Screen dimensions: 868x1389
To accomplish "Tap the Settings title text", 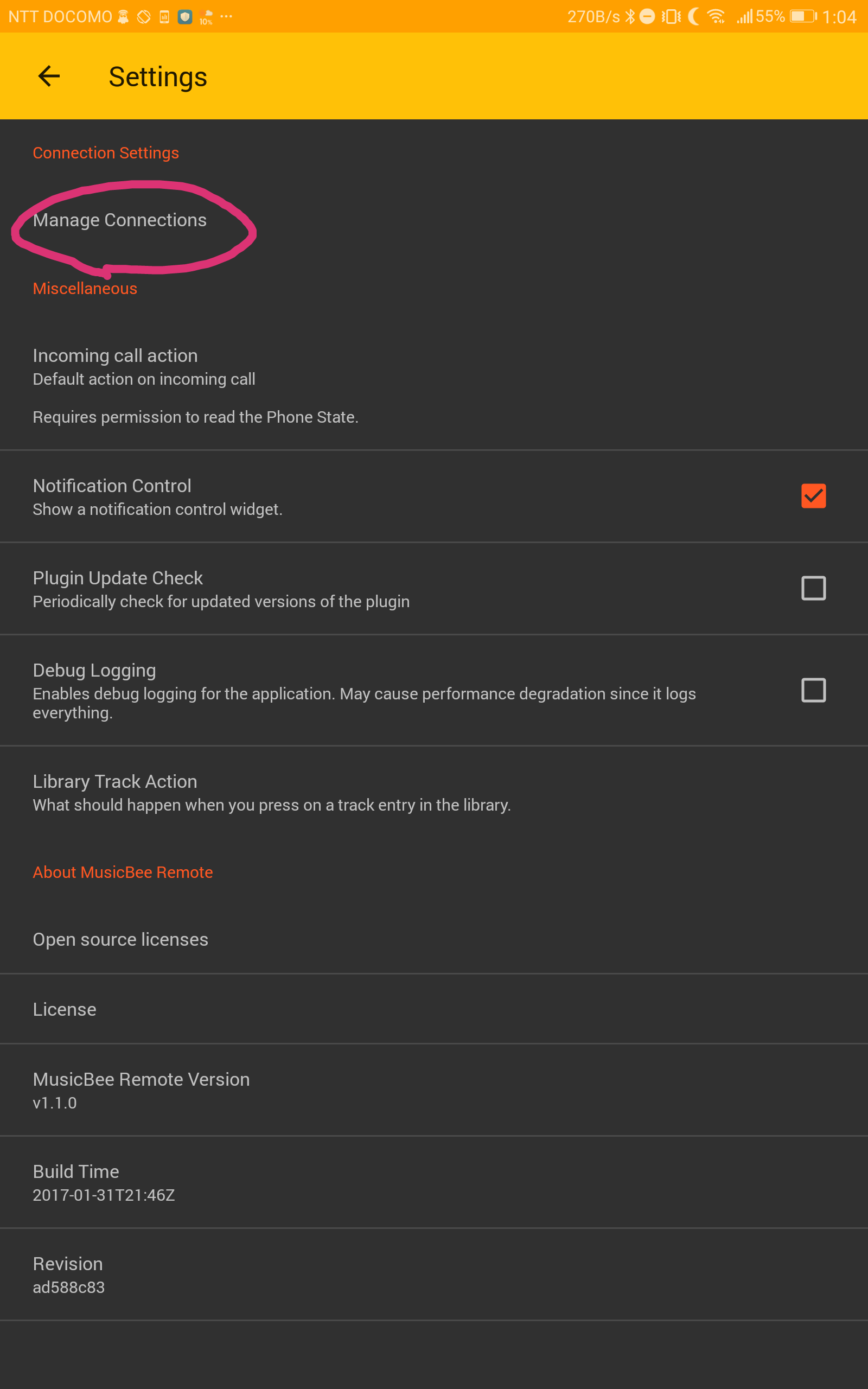I will (158, 77).
